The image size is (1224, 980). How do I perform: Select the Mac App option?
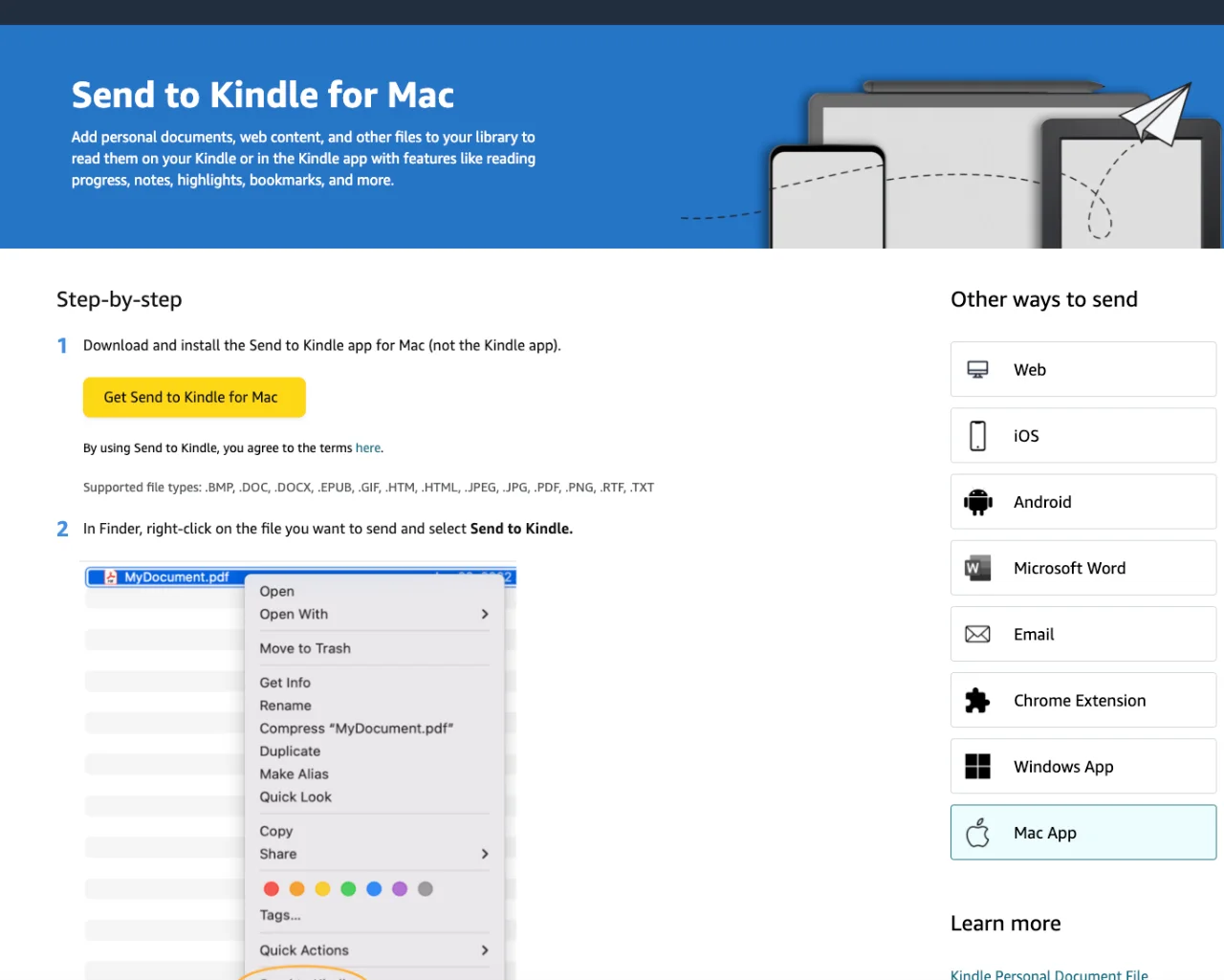point(1083,832)
